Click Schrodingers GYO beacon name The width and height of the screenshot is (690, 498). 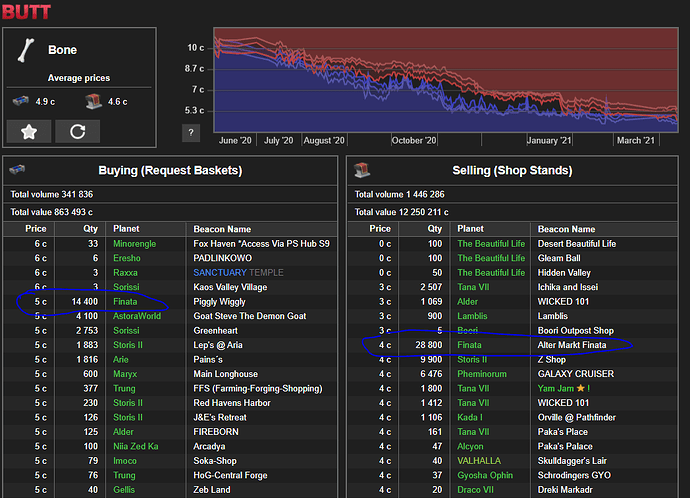click(x=574, y=475)
